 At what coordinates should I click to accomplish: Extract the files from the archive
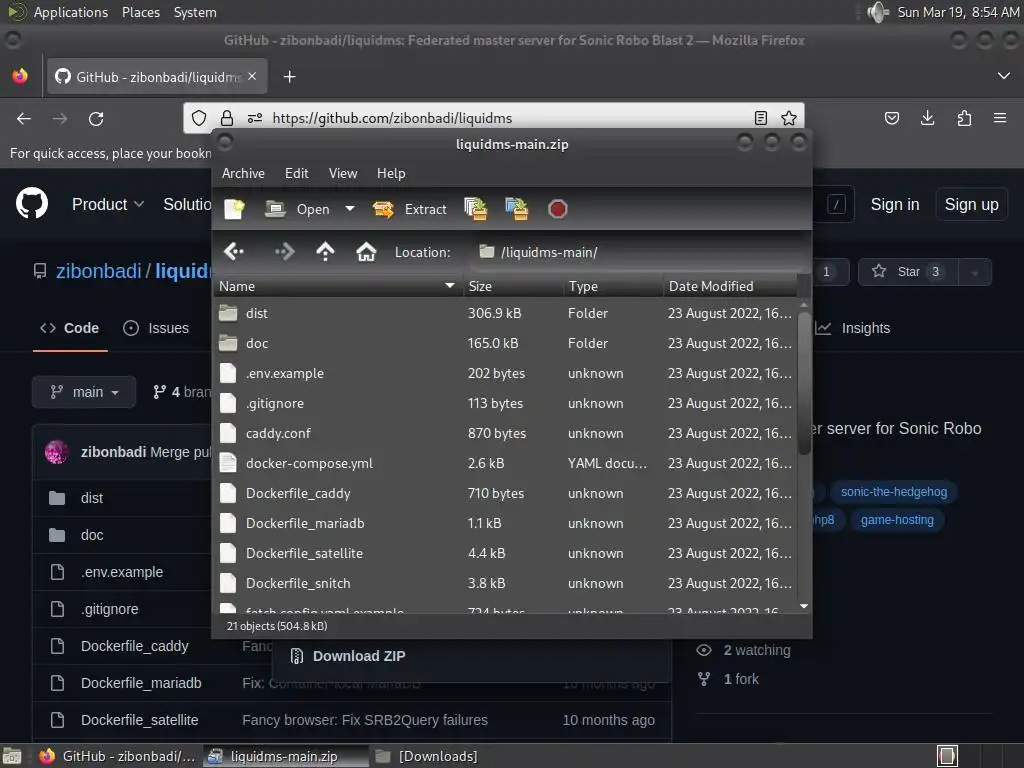409,209
